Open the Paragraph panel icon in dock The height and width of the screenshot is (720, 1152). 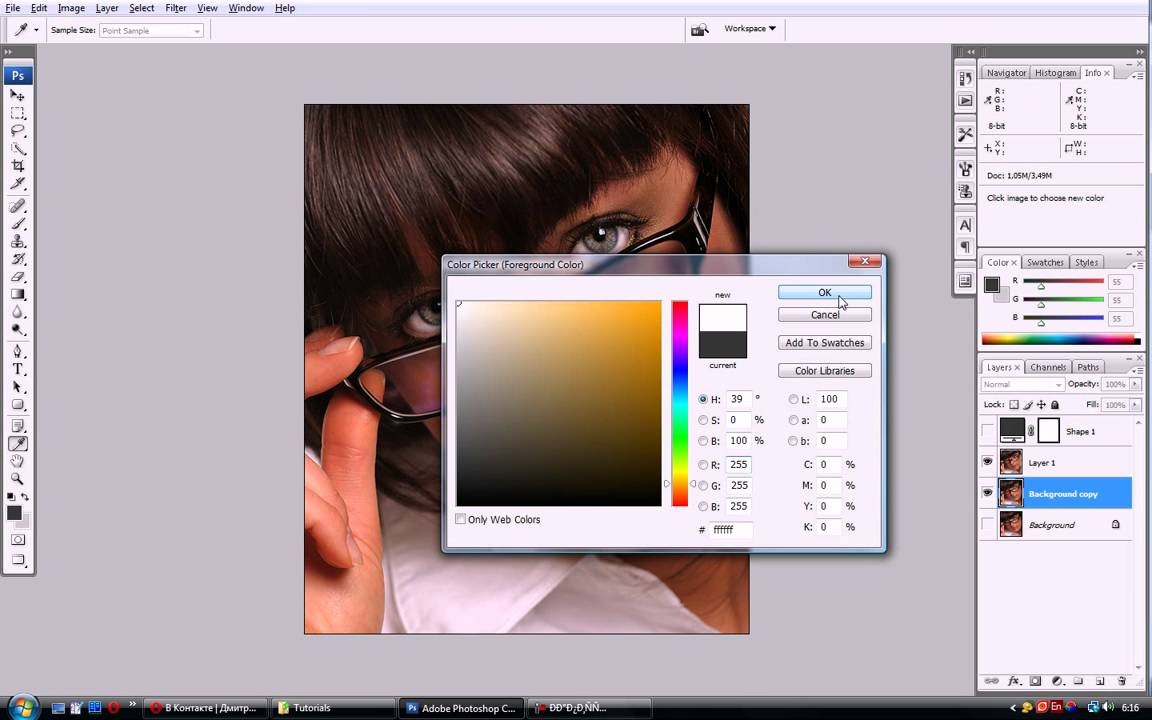(x=965, y=247)
